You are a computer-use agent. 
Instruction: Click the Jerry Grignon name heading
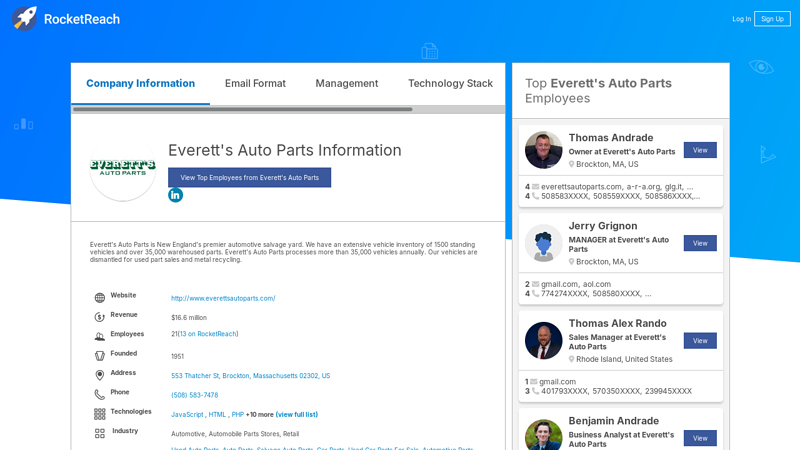(x=603, y=226)
